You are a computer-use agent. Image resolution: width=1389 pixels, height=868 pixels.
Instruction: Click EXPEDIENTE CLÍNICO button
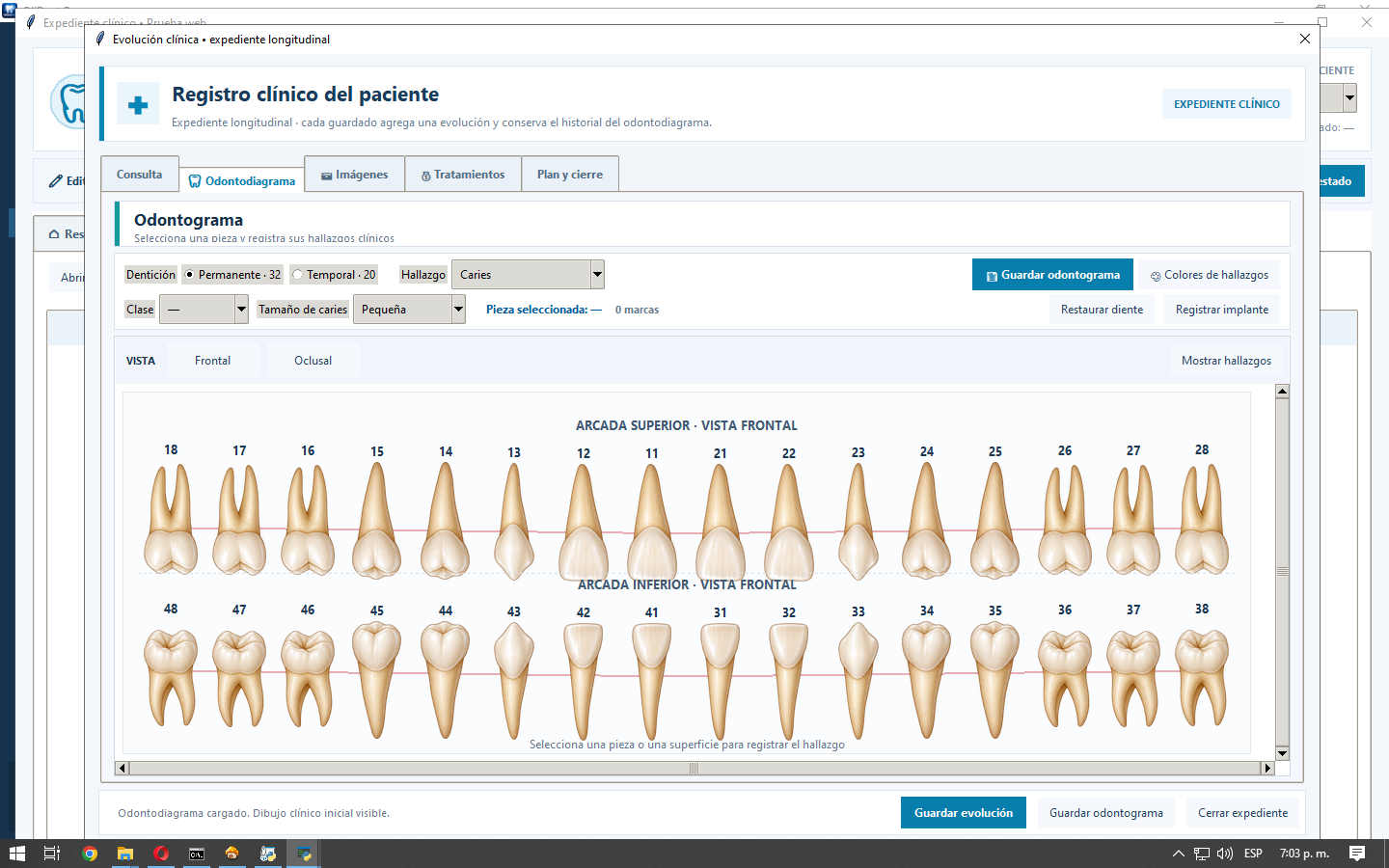[x=1227, y=104]
